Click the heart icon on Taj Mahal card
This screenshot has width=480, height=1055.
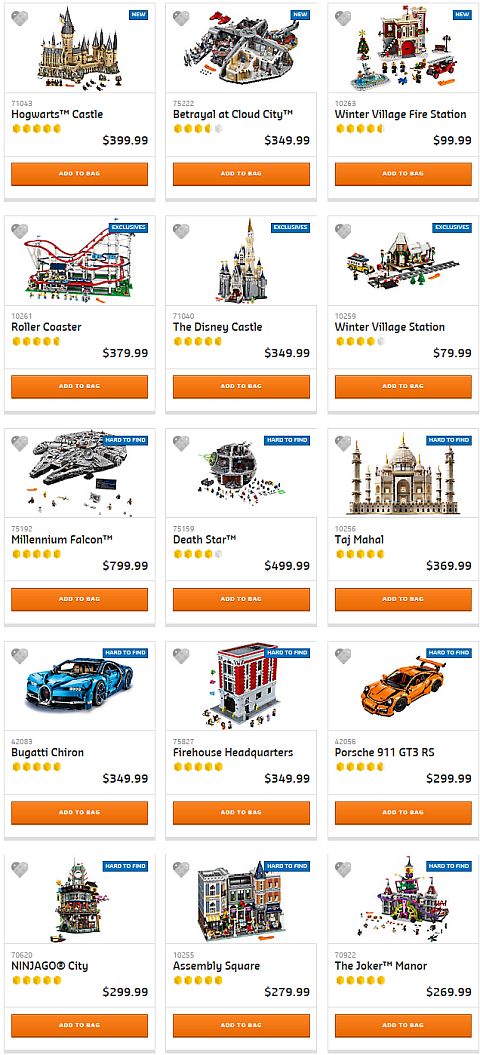[x=343, y=443]
